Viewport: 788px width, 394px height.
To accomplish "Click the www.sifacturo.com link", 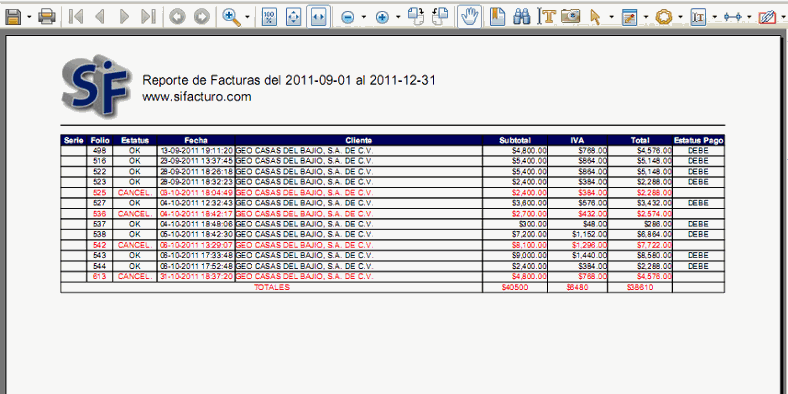I will pos(196,96).
